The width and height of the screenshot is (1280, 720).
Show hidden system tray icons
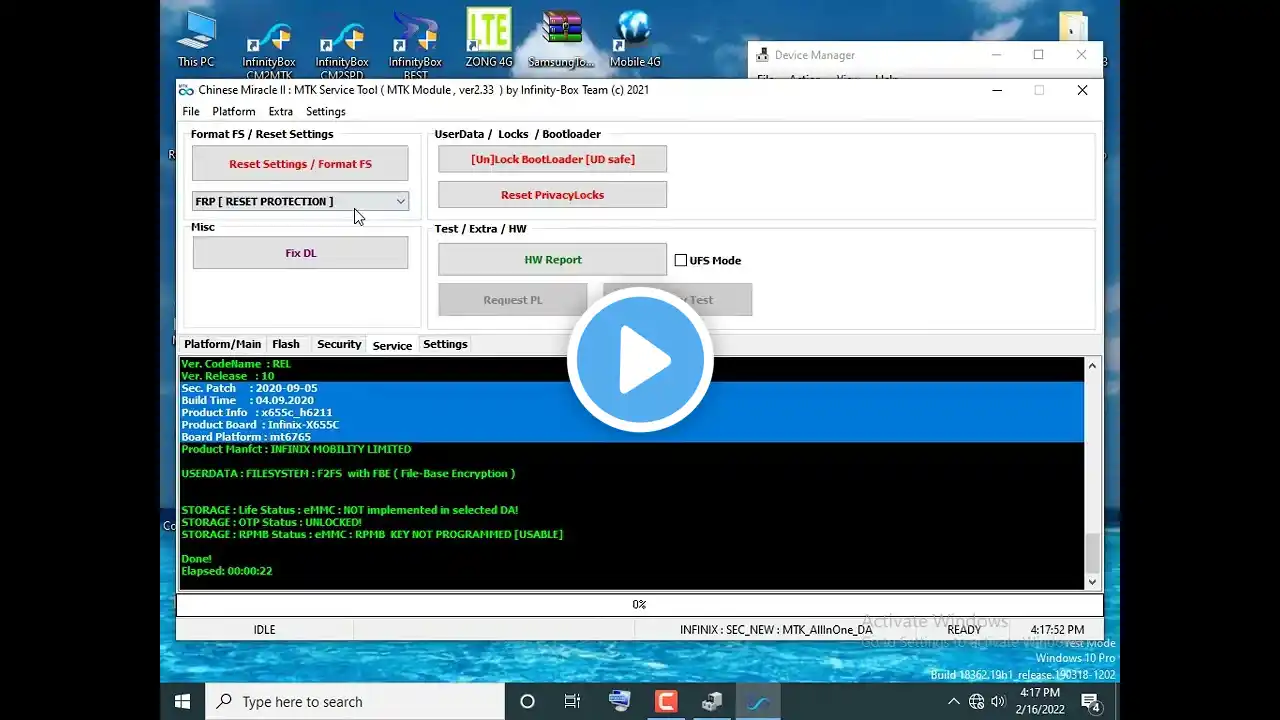pos(954,702)
